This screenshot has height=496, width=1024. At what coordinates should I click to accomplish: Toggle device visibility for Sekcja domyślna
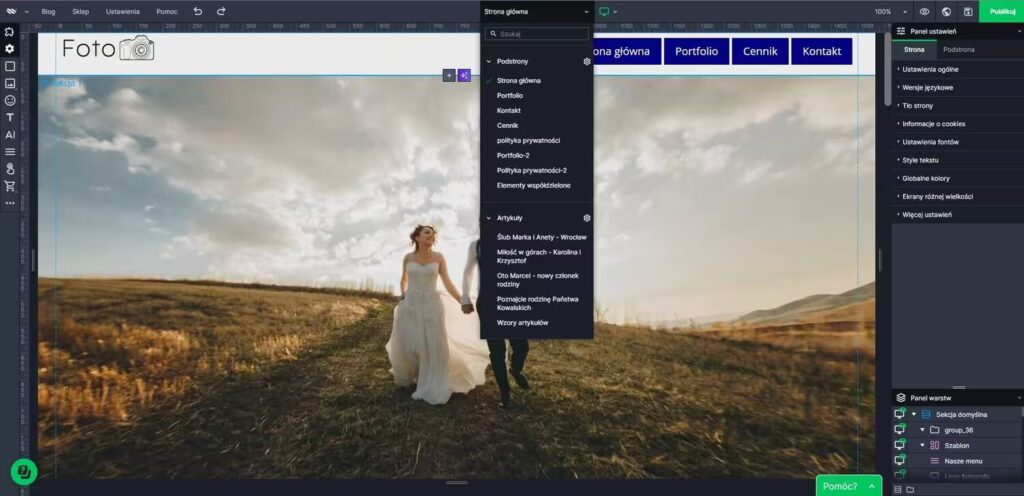click(900, 414)
